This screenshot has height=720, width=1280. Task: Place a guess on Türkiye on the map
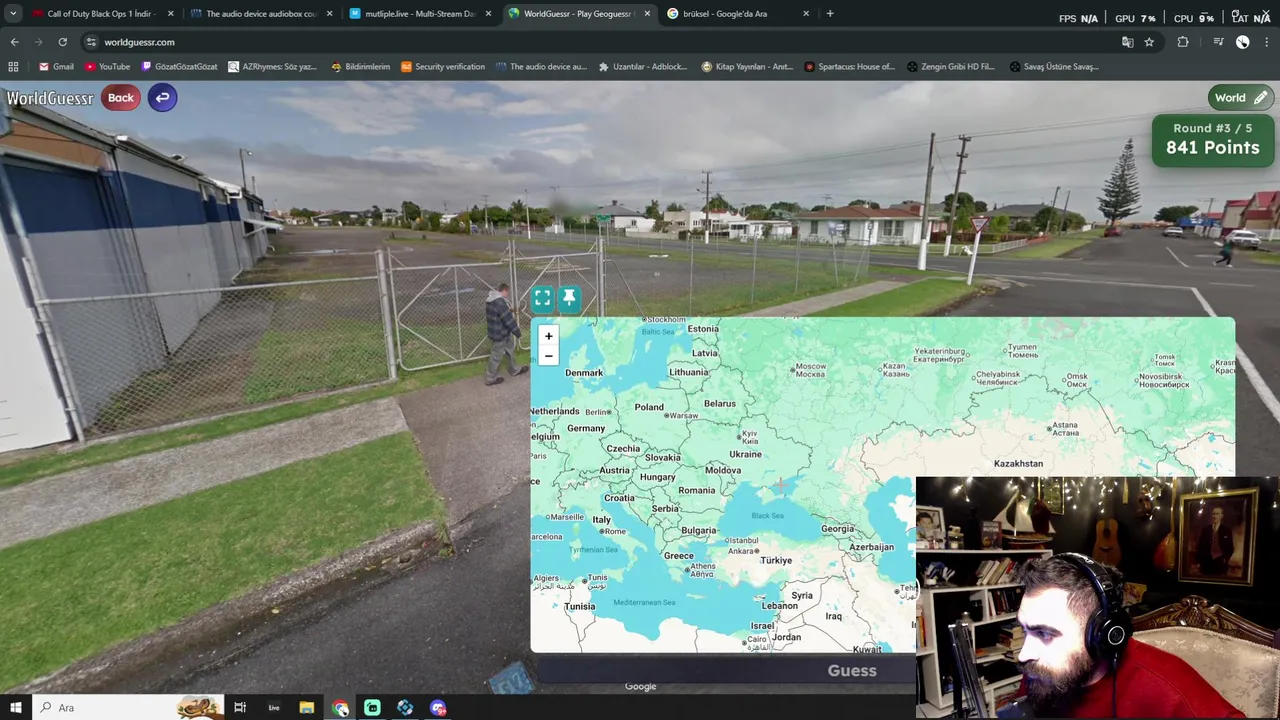776,561
